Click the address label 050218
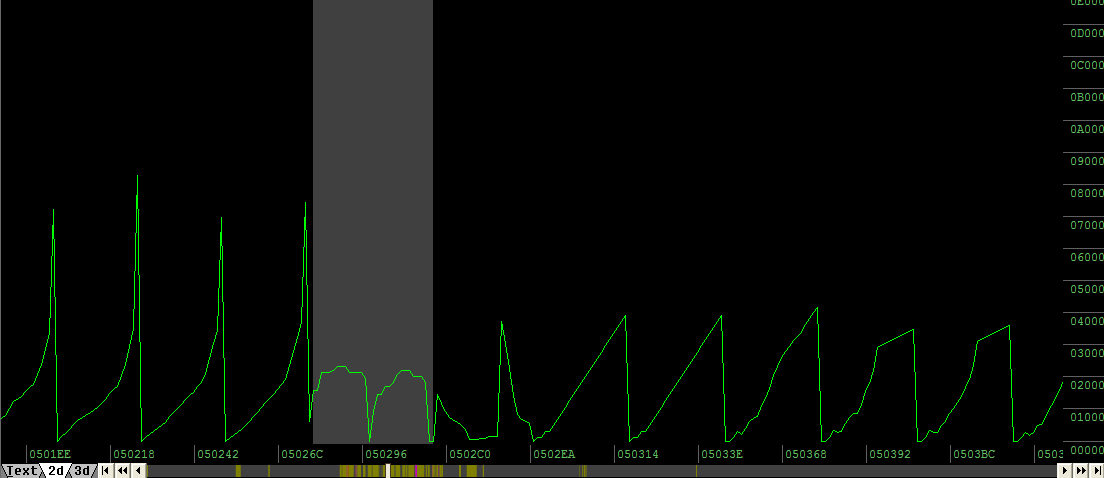Viewport: 1104px width, 478px height. (x=134, y=454)
